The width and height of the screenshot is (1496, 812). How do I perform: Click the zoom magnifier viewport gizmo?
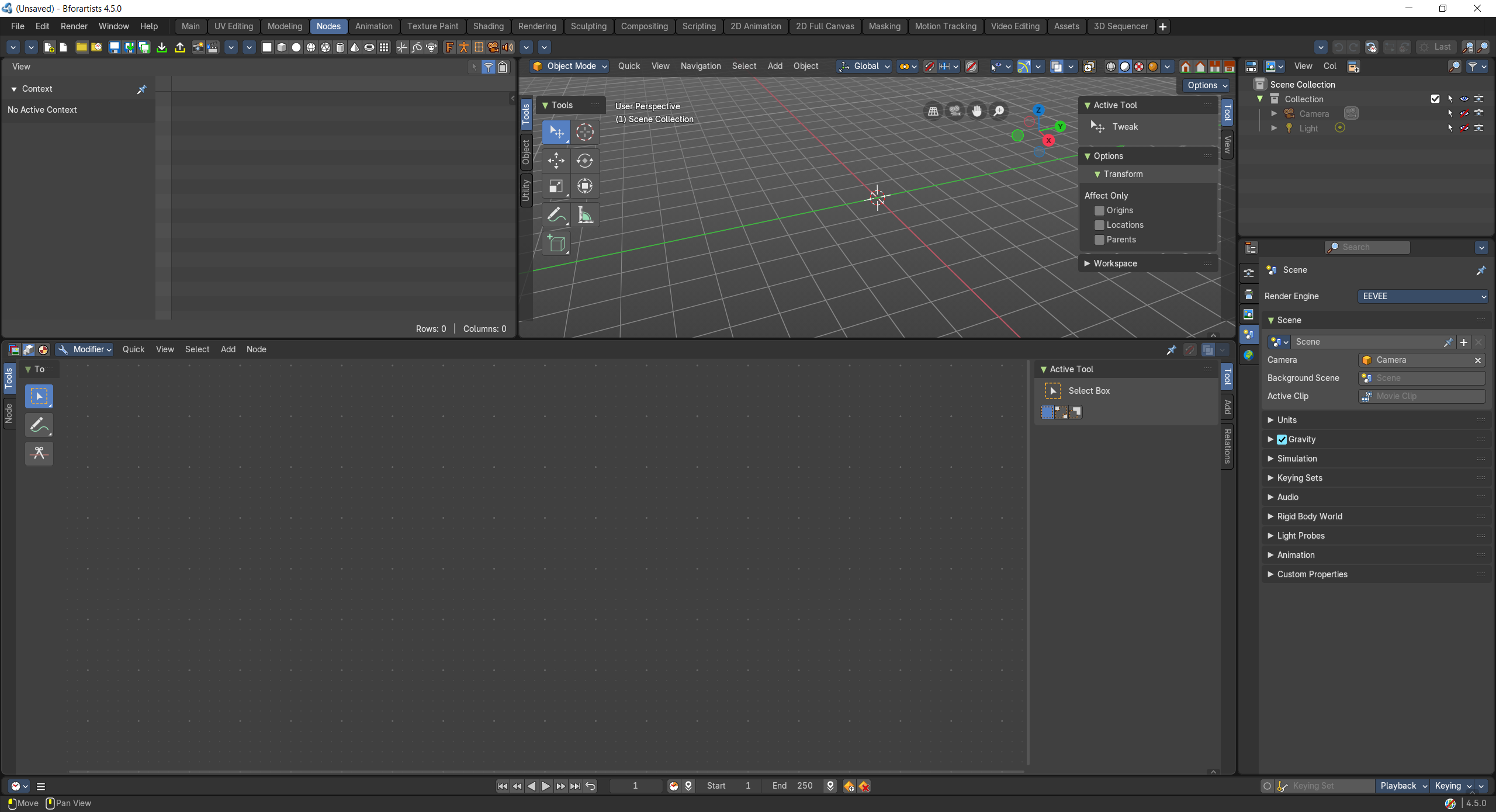(x=999, y=110)
